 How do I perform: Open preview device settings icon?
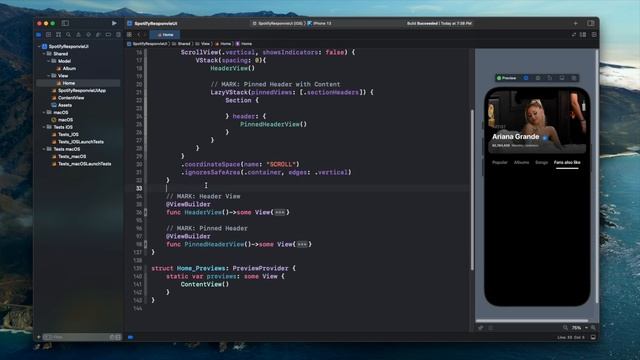538,78
